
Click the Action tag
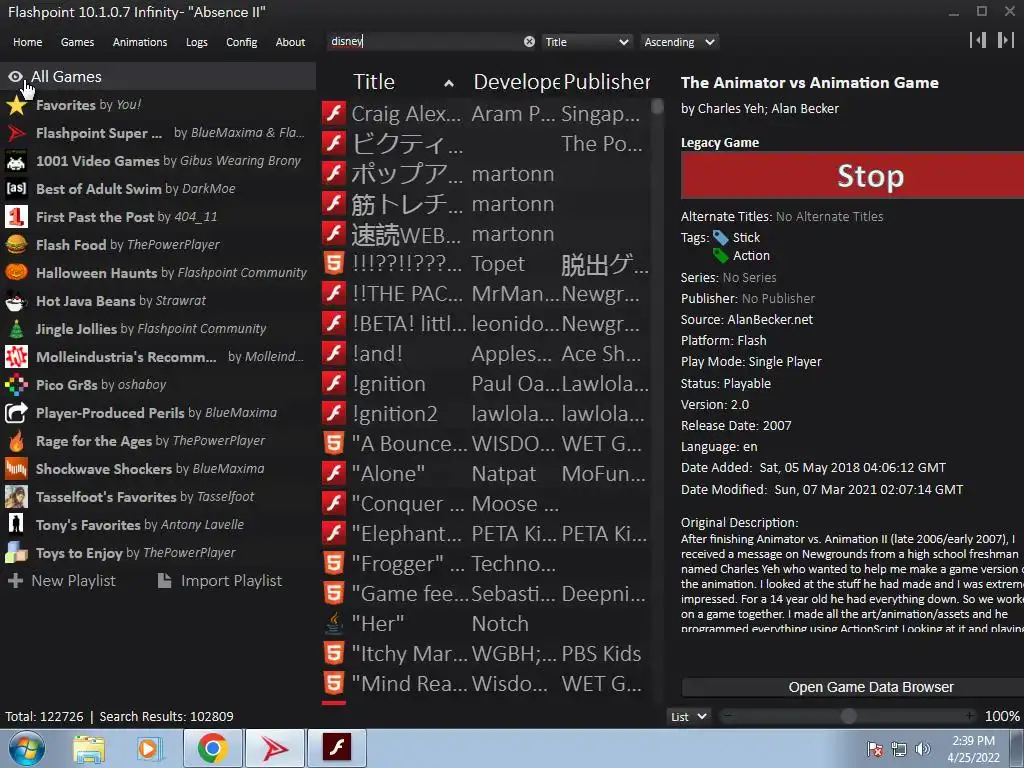(x=751, y=255)
